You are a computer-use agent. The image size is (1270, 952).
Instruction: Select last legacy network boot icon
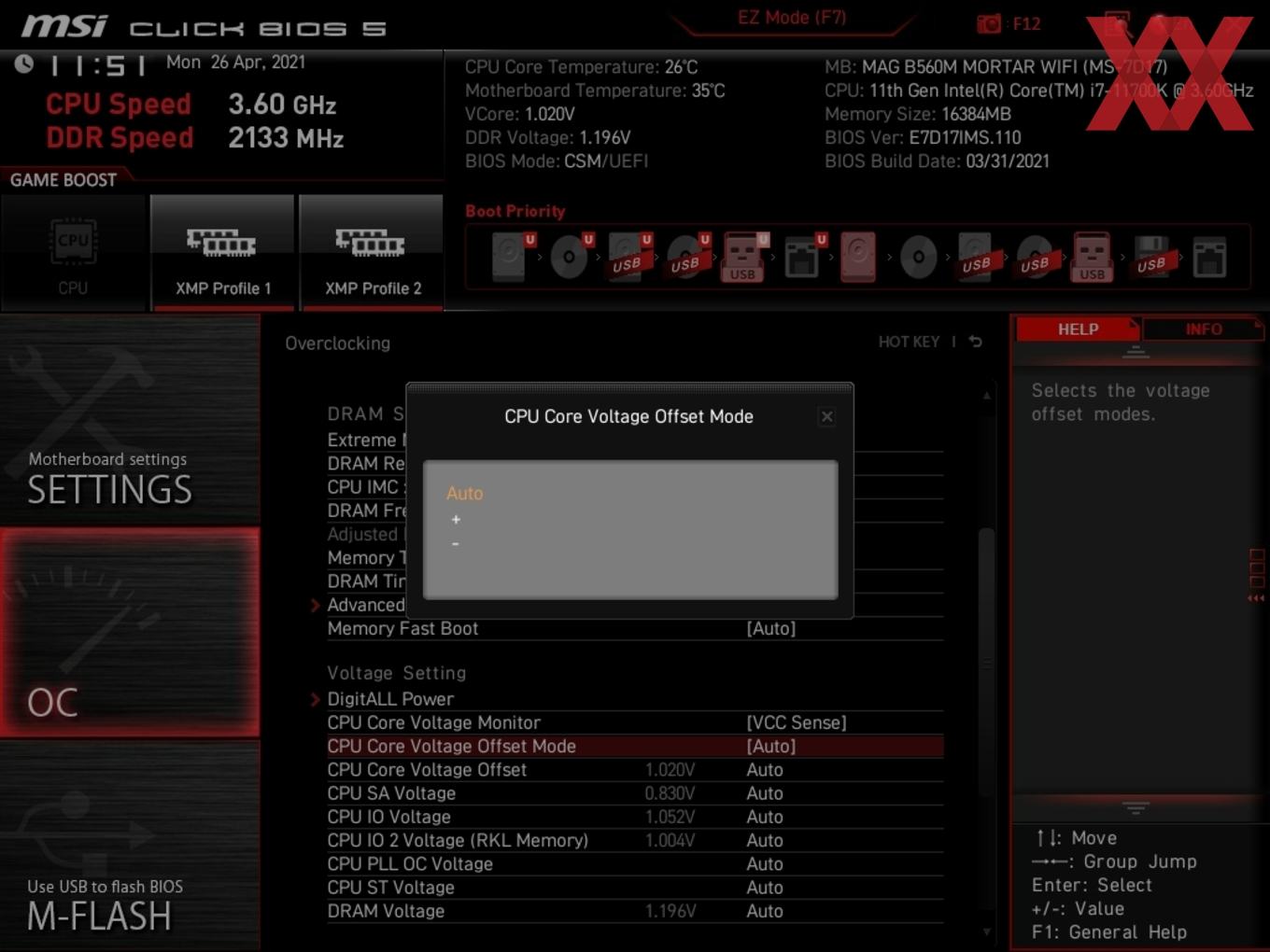1209,257
